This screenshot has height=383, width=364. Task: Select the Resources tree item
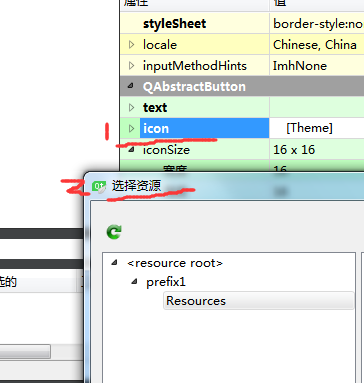point(258,301)
